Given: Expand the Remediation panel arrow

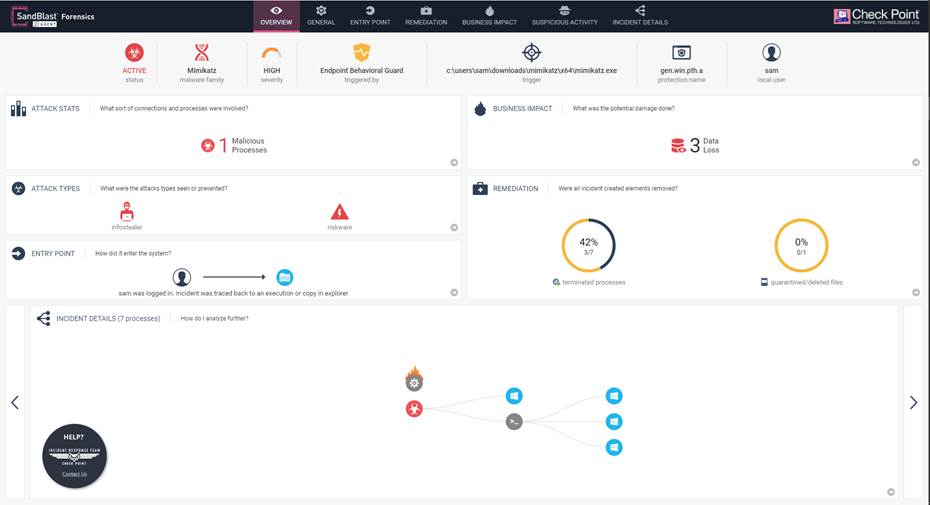Looking at the screenshot, I should (915, 292).
